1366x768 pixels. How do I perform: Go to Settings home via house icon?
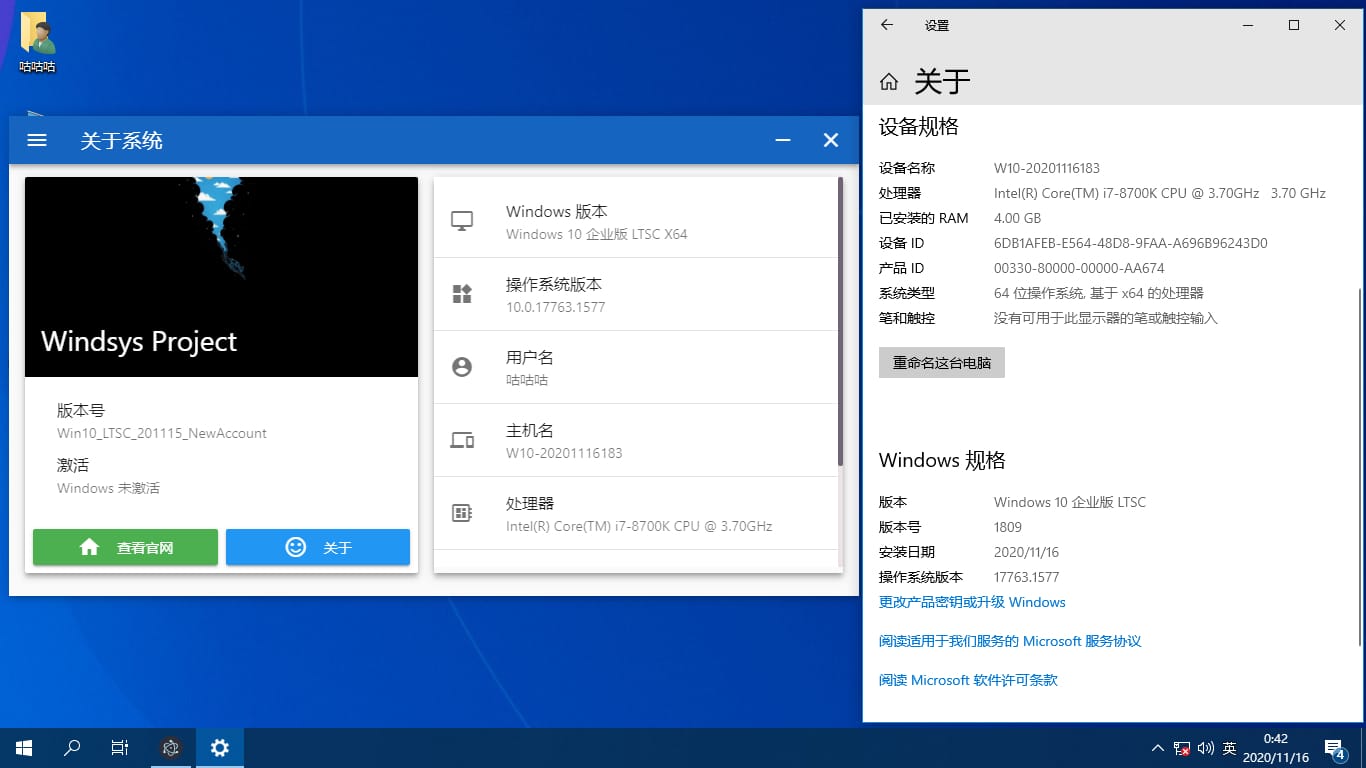(888, 82)
